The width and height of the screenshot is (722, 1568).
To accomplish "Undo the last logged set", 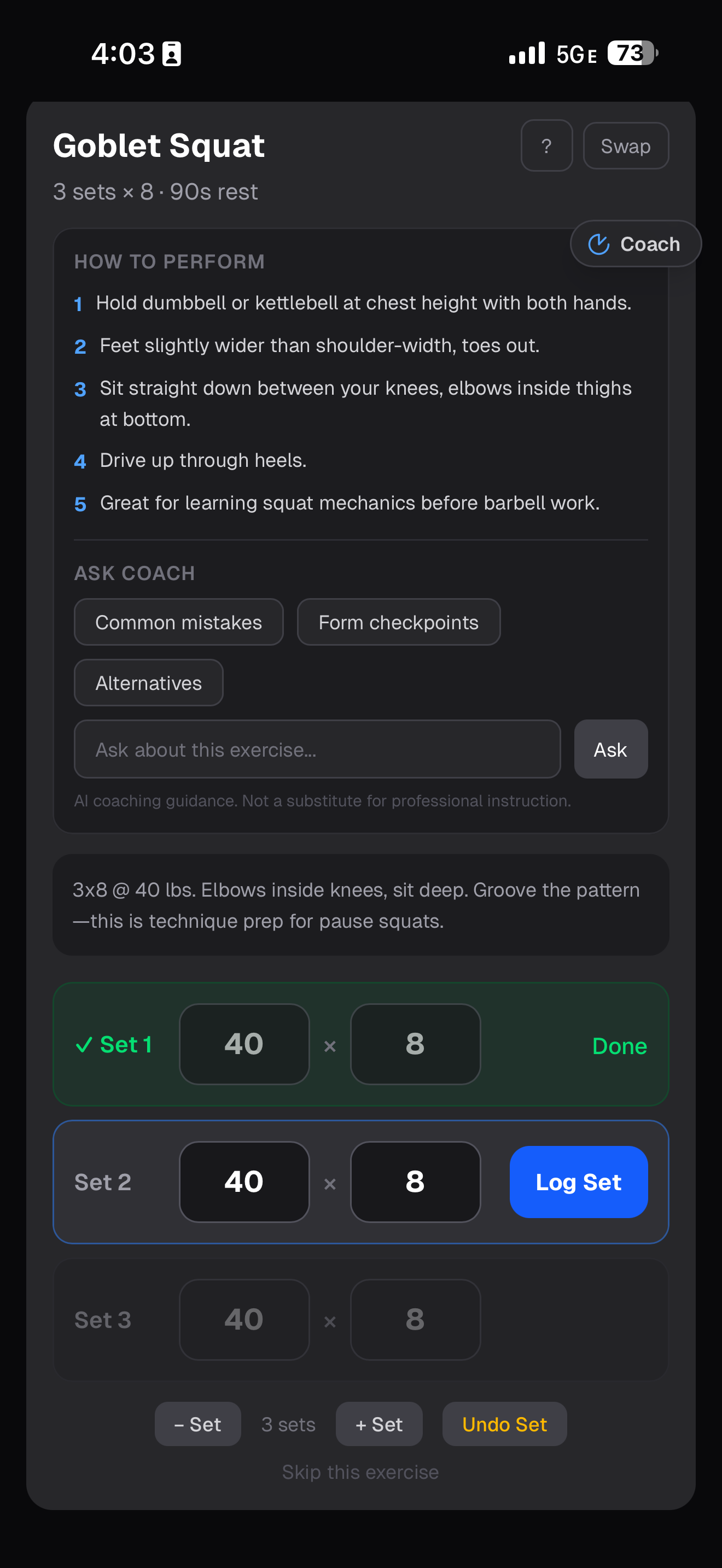I will point(504,1424).
